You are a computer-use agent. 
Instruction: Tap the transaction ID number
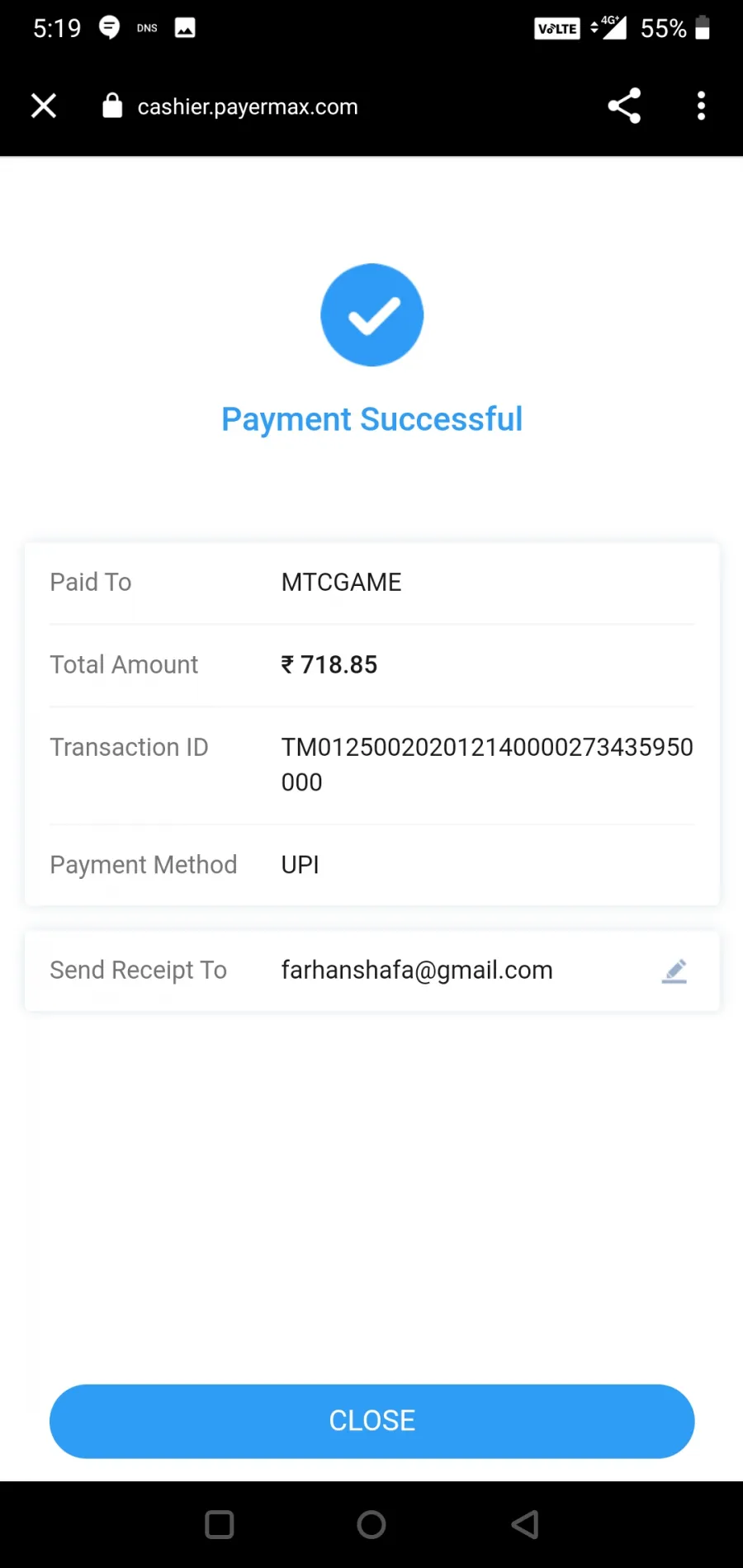point(487,764)
